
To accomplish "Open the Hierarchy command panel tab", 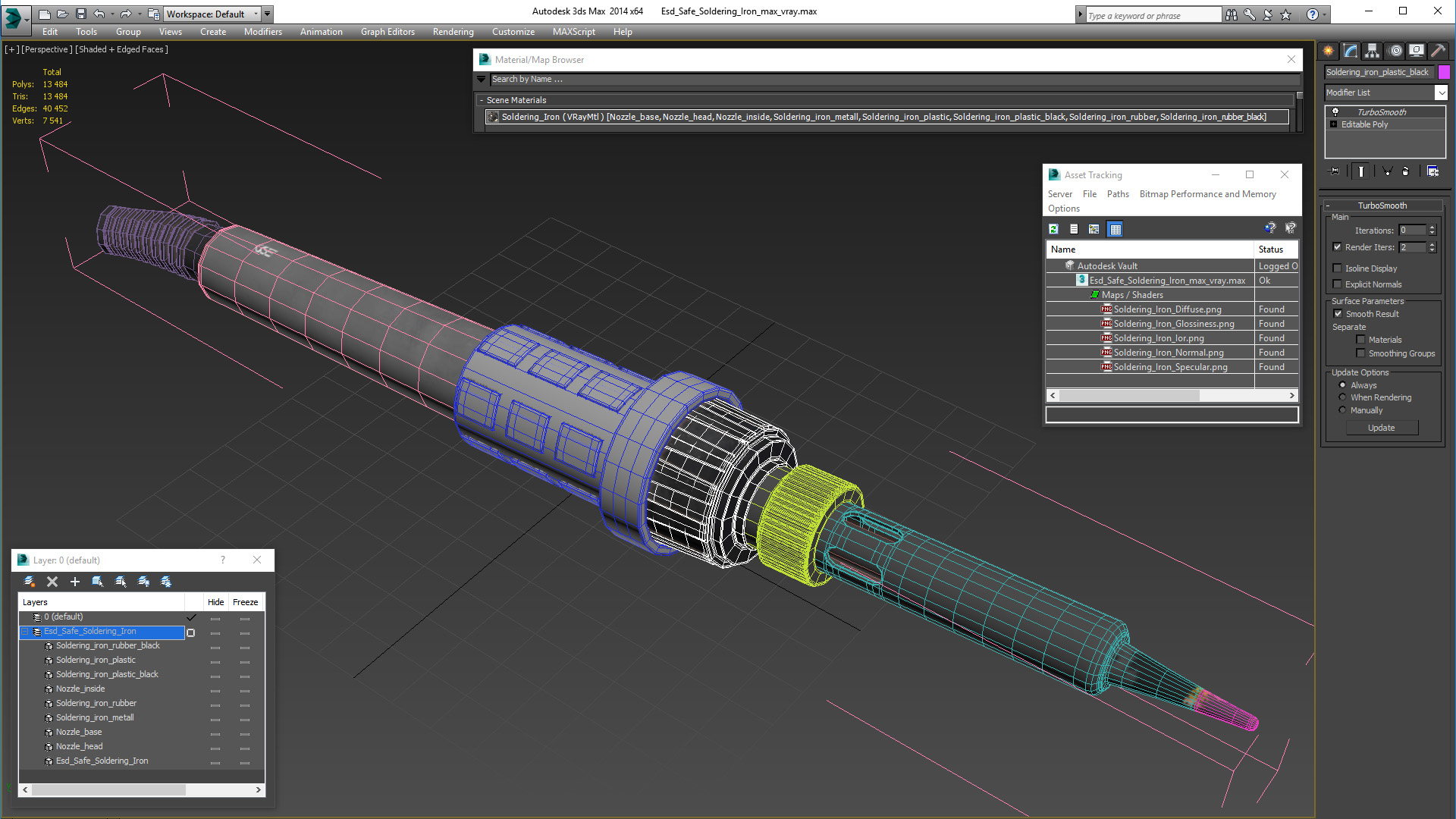I will pos(1373,51).
